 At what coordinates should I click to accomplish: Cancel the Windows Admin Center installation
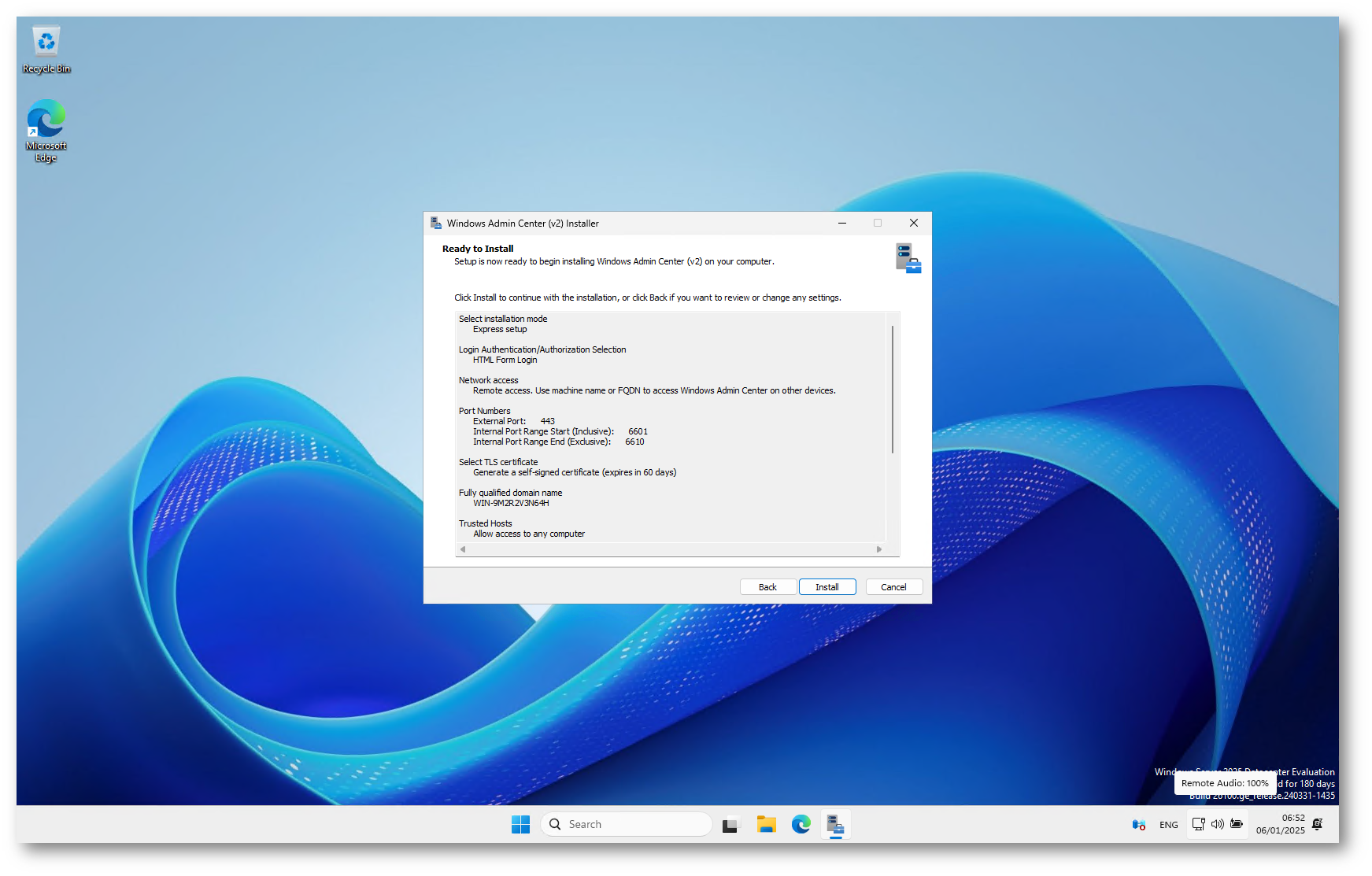[x=893, y=587]
